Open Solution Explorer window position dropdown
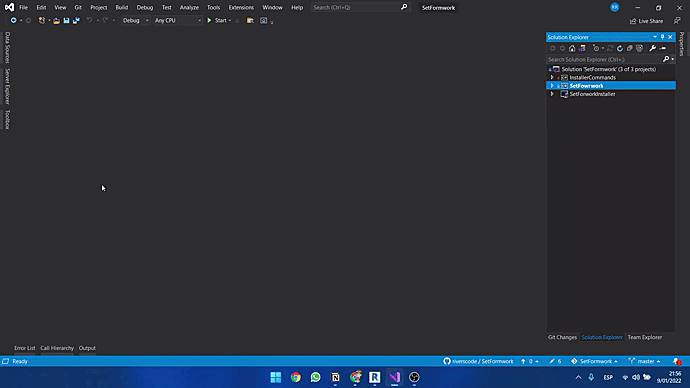The image size is (690, 388). (x=655, y=37)
